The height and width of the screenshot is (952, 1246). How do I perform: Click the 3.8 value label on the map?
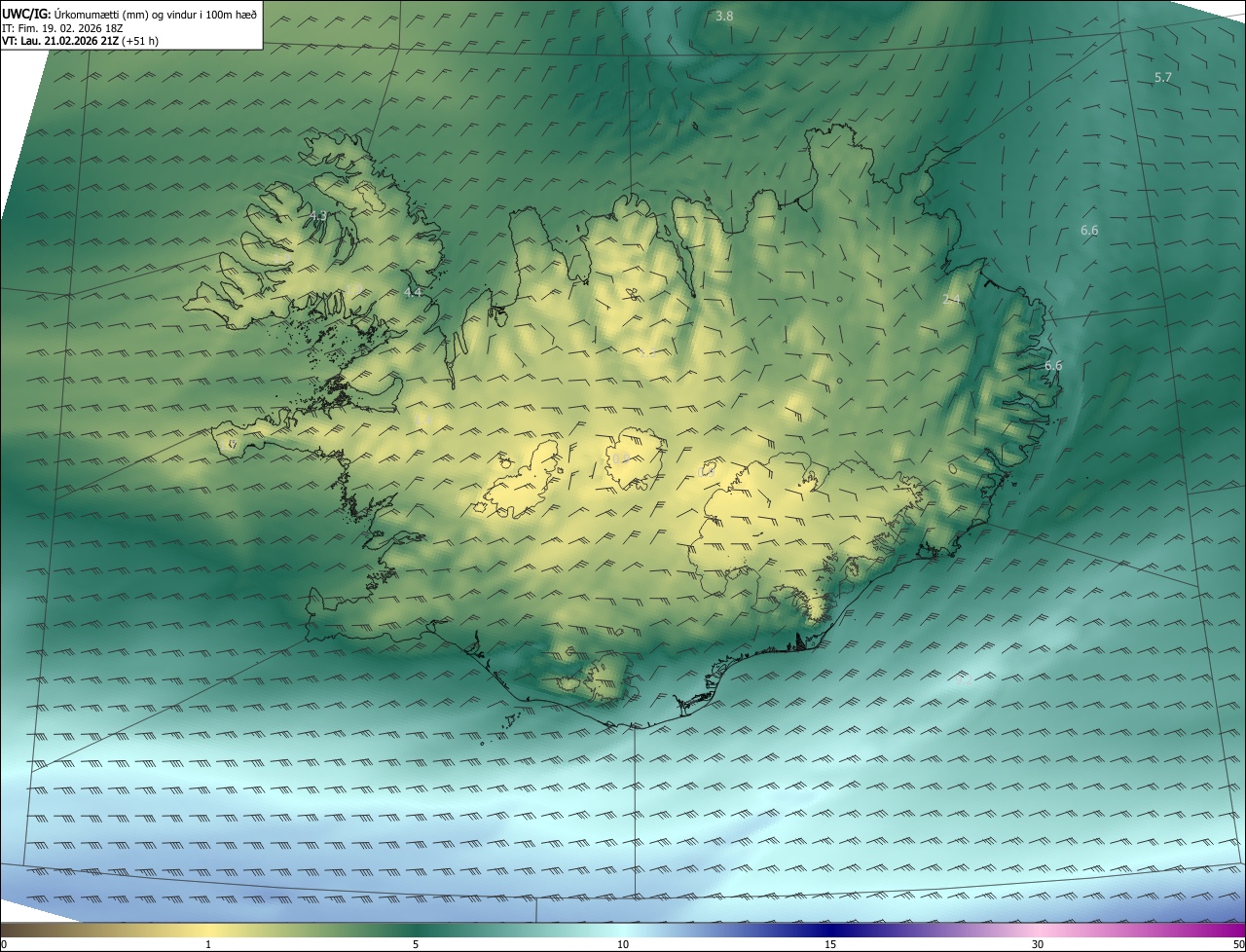[x=724, y=17]
